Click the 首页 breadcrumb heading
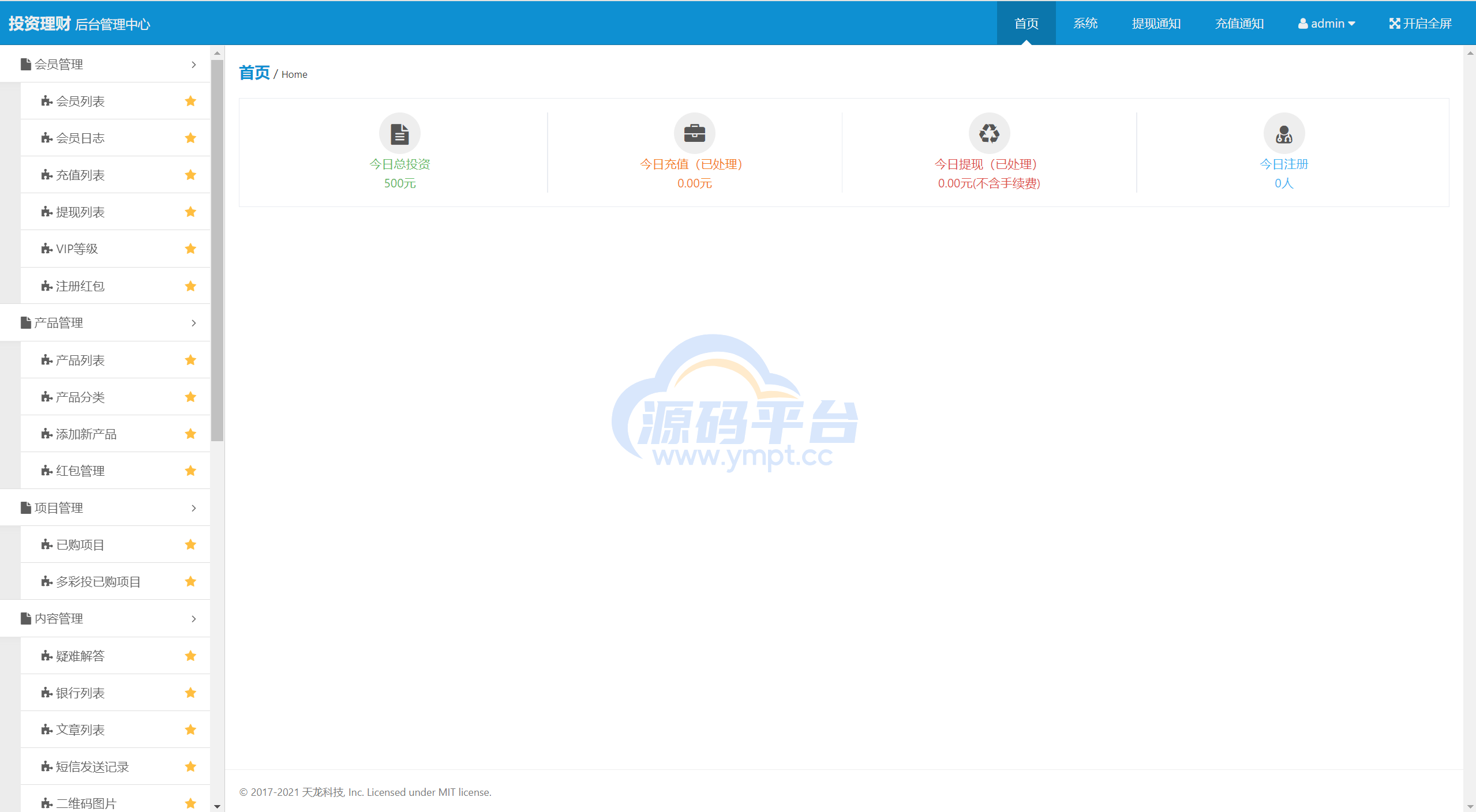The image size is (1476, 812). pos(254,73)
